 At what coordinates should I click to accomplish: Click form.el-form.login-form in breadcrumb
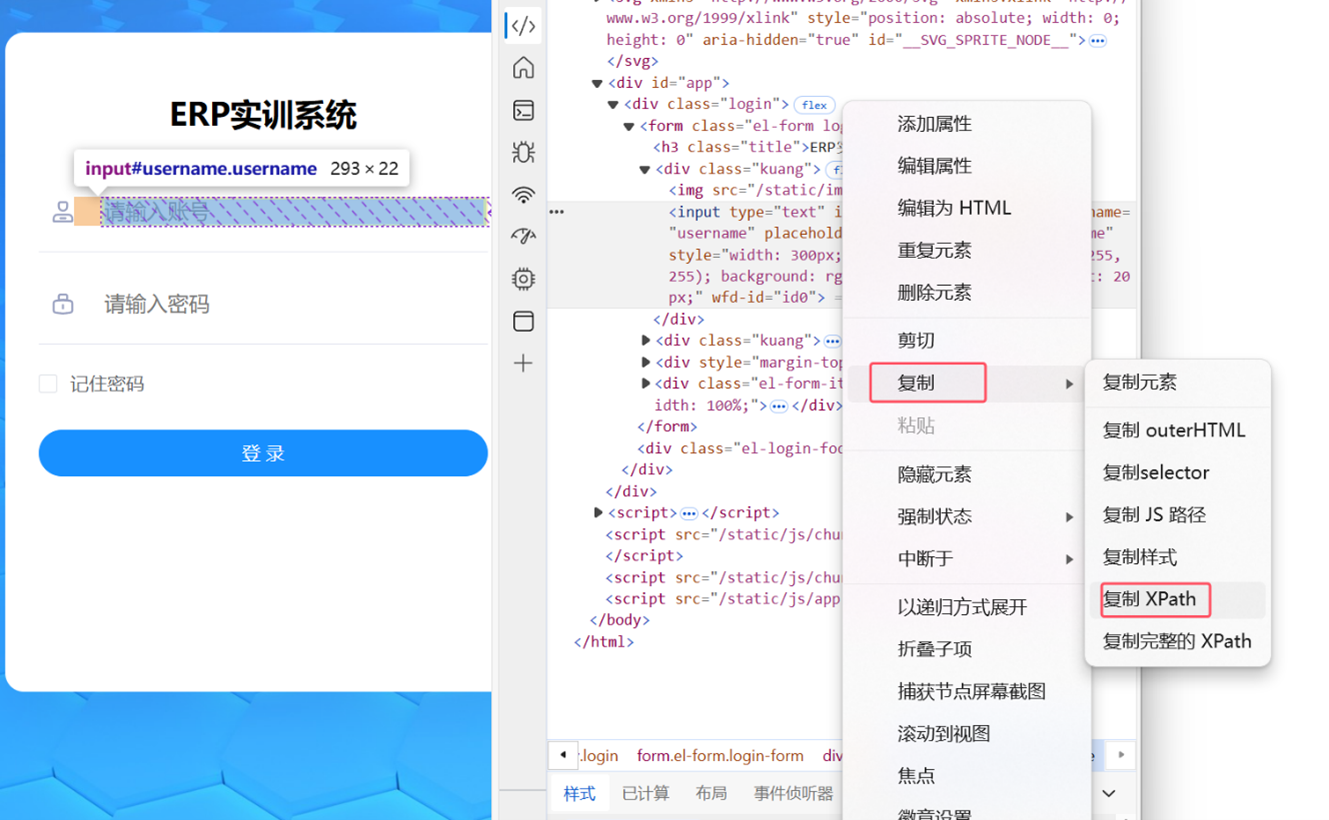click(x=720, y=756)
